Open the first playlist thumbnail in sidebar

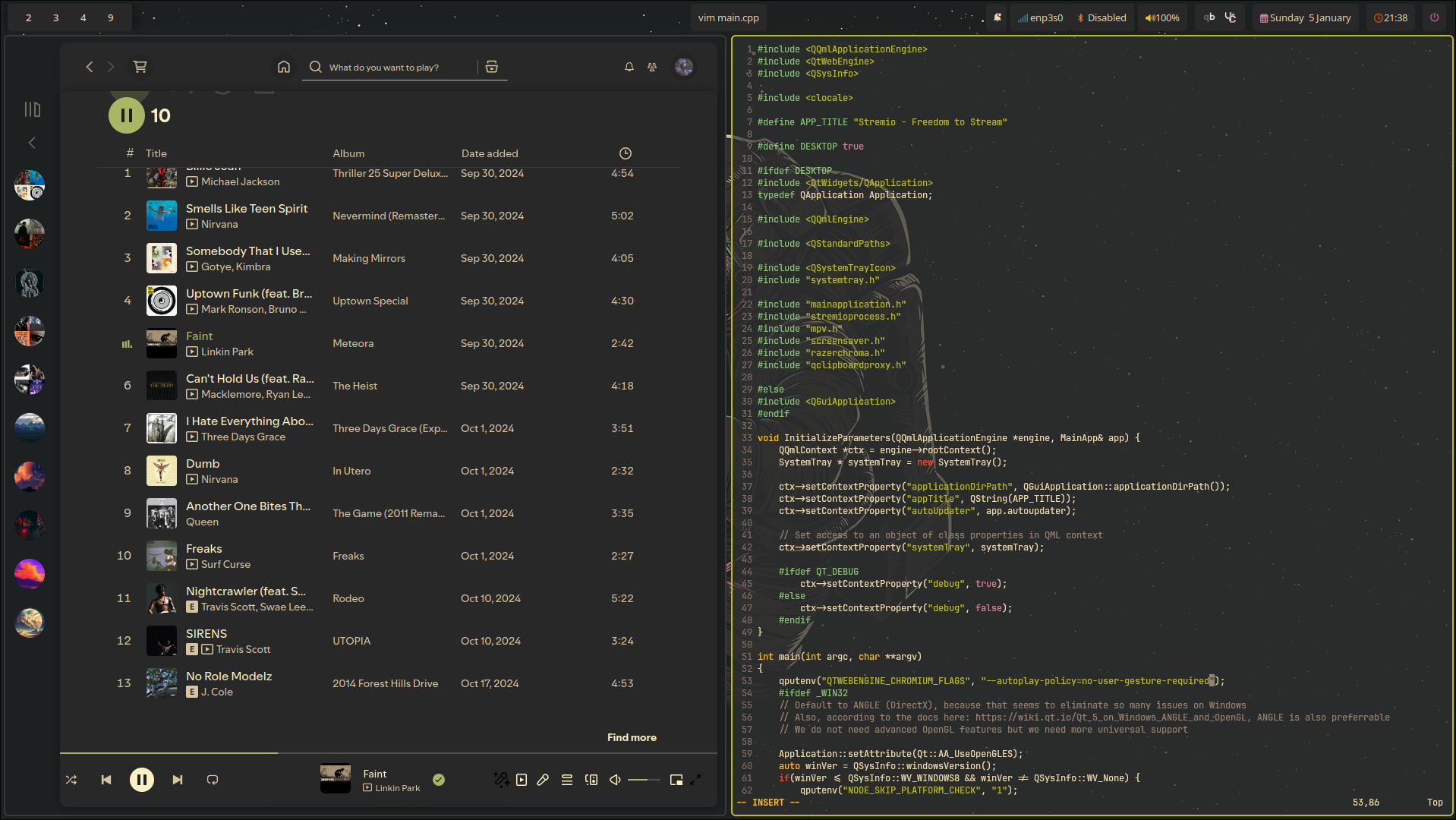[30, 185]
